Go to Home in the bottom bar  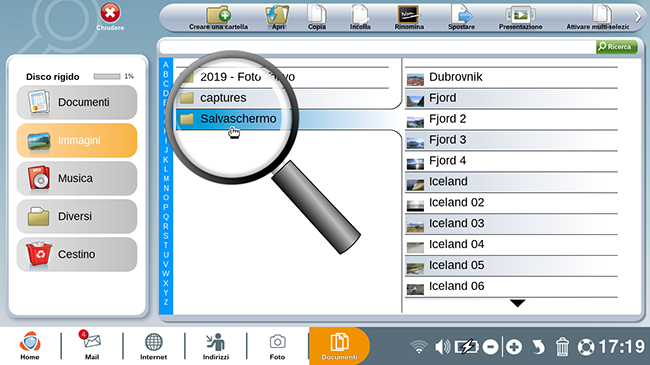30,346
